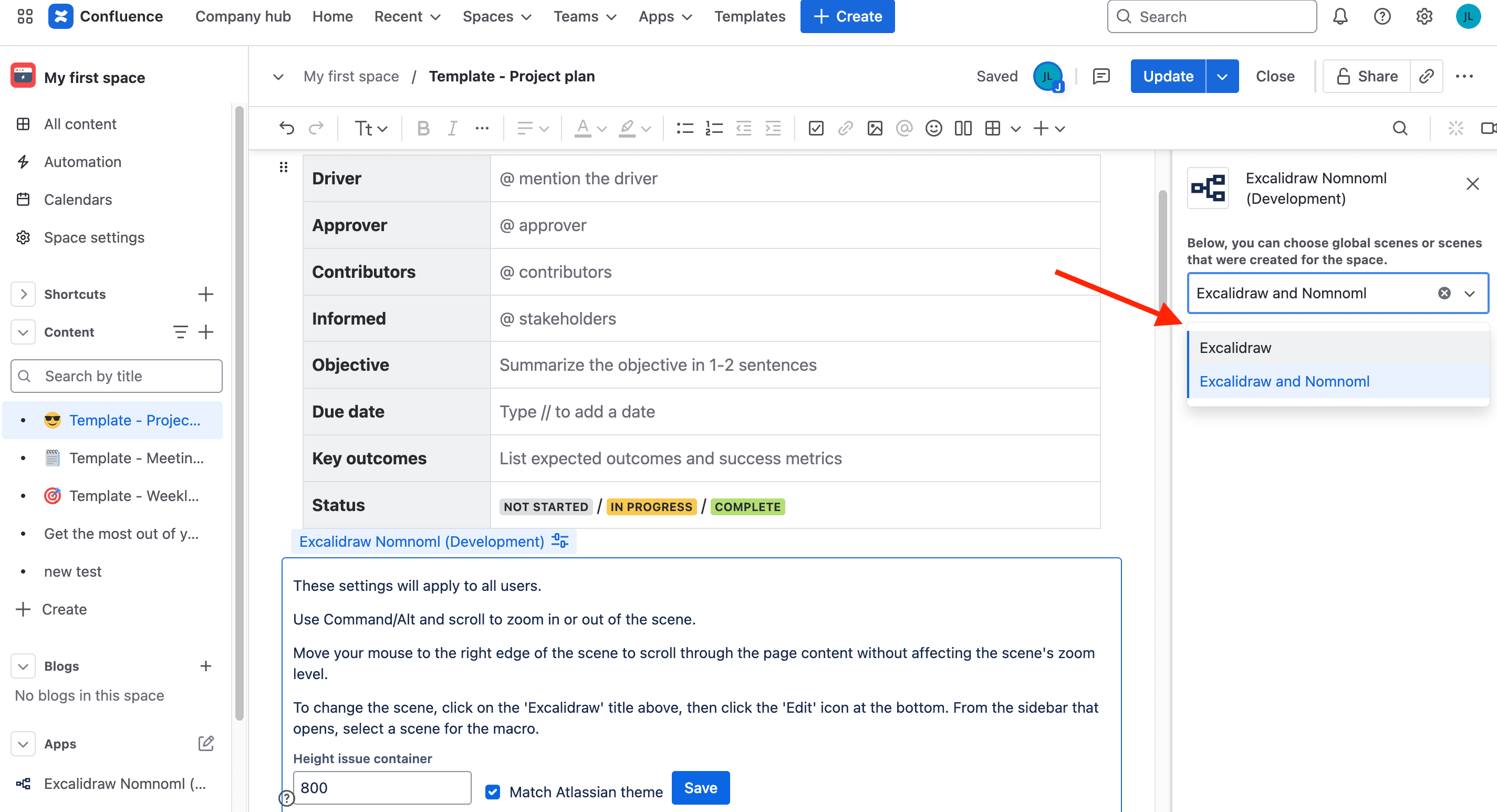Open the Spaces menu
The width and height of the screenshot is (1497, 812).
tap(497, 16)
